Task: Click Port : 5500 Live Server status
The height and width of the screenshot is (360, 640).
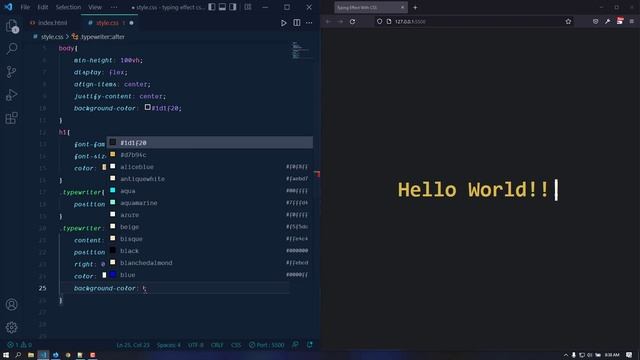Action: click(x=267, y=345)
